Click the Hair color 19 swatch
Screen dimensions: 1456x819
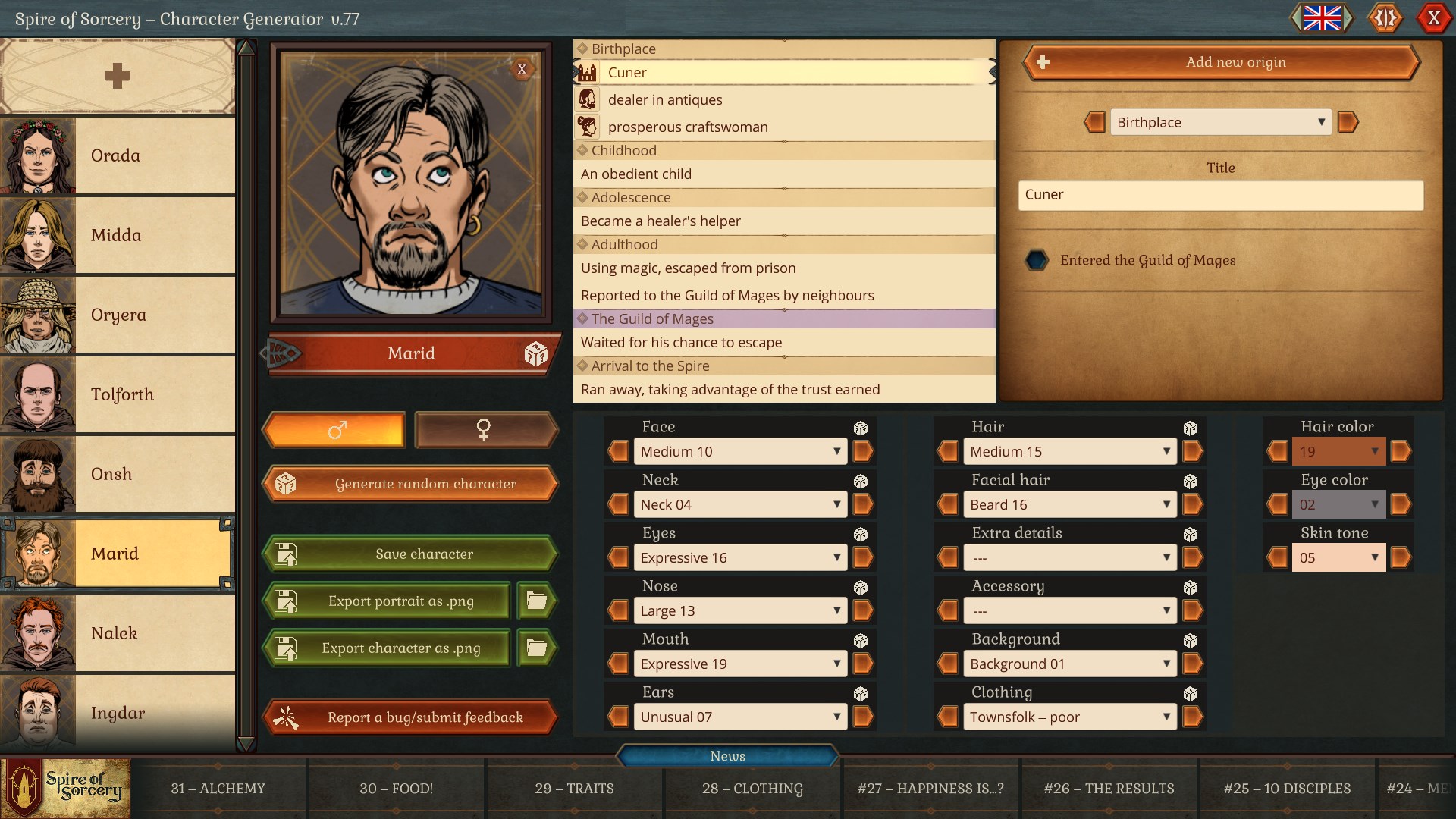[1338, 451]
